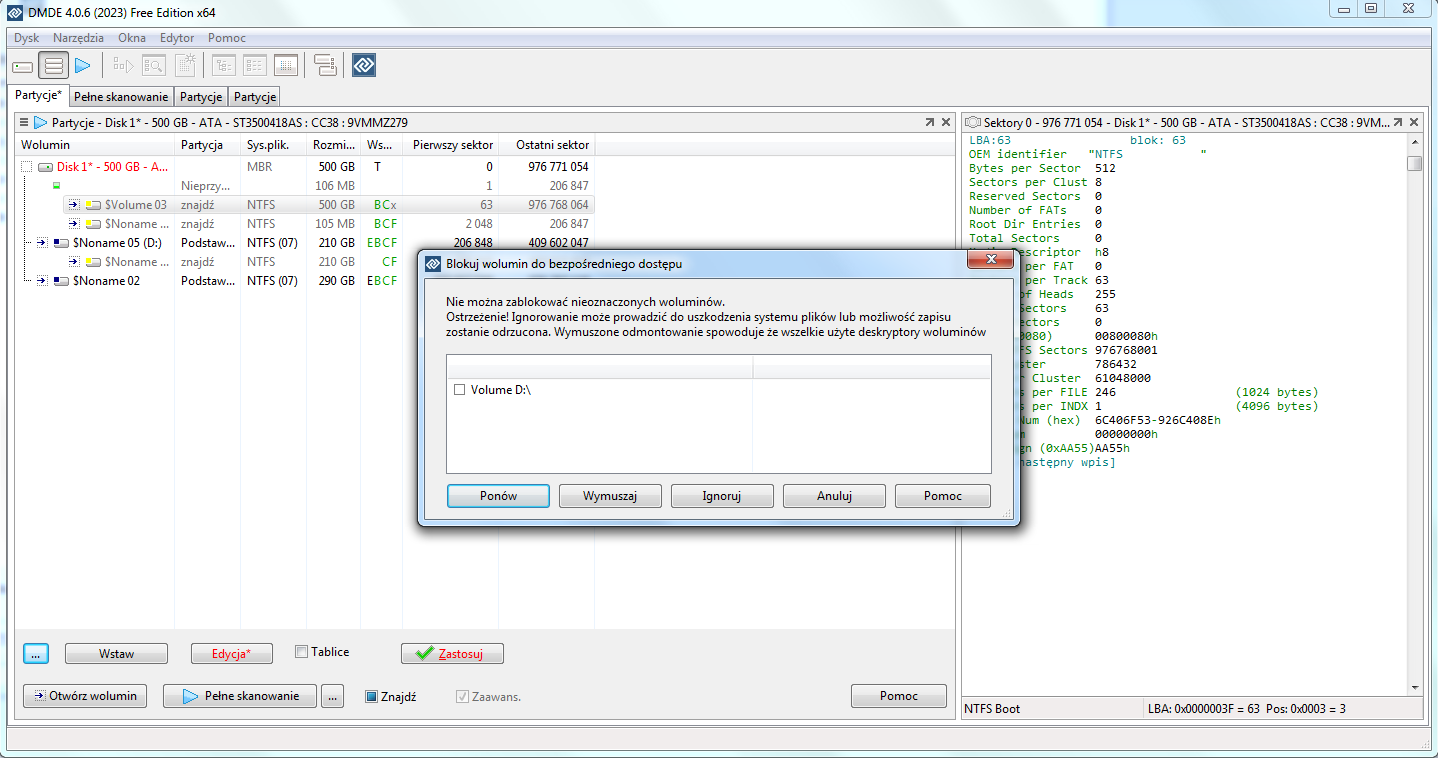Click scroll-up arrow in Sektory panel
Viewport: 1438px width, 758px height.
click(x=1414, y=140)
